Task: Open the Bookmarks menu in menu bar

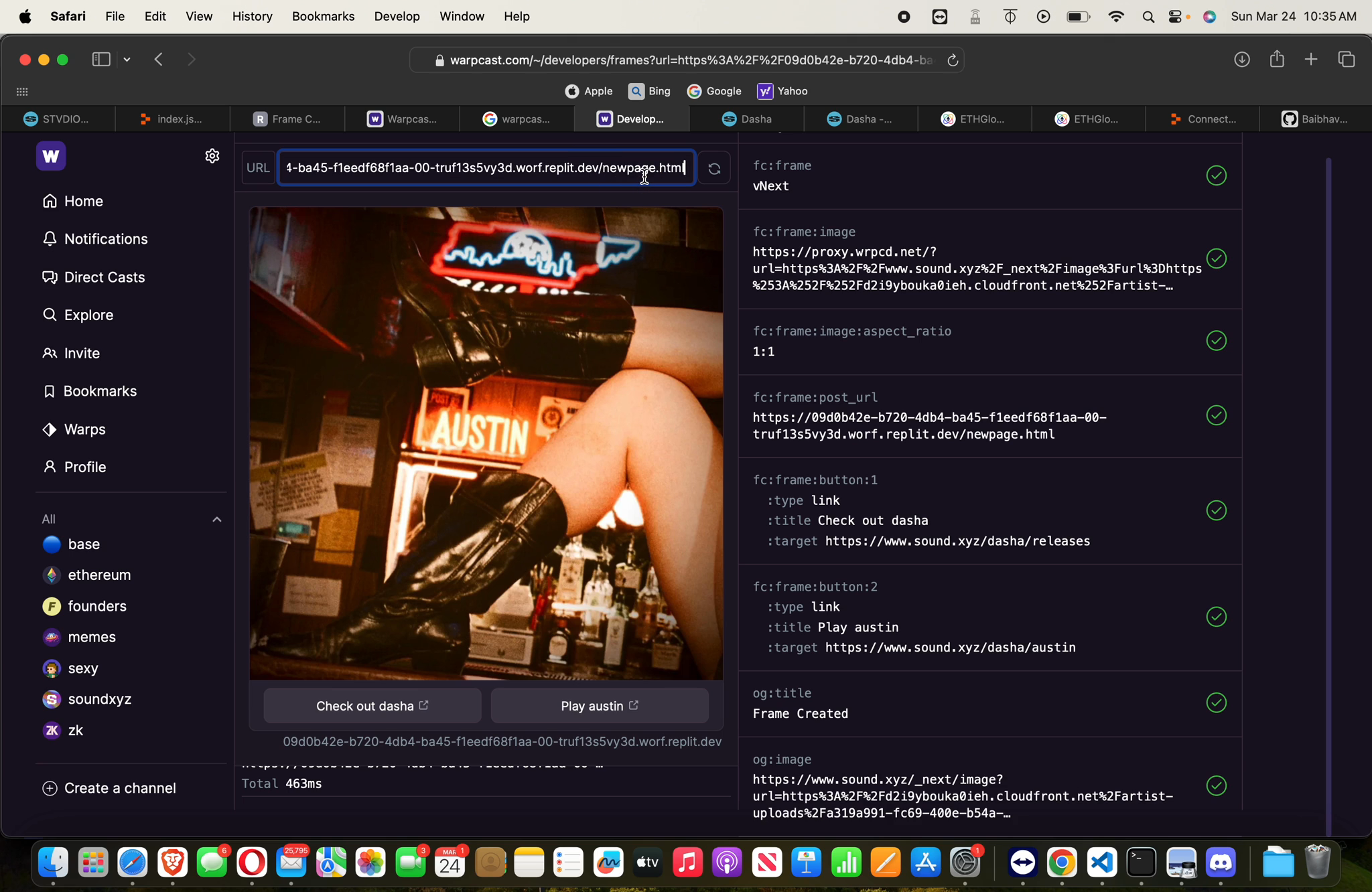Action: pos(323,16)
